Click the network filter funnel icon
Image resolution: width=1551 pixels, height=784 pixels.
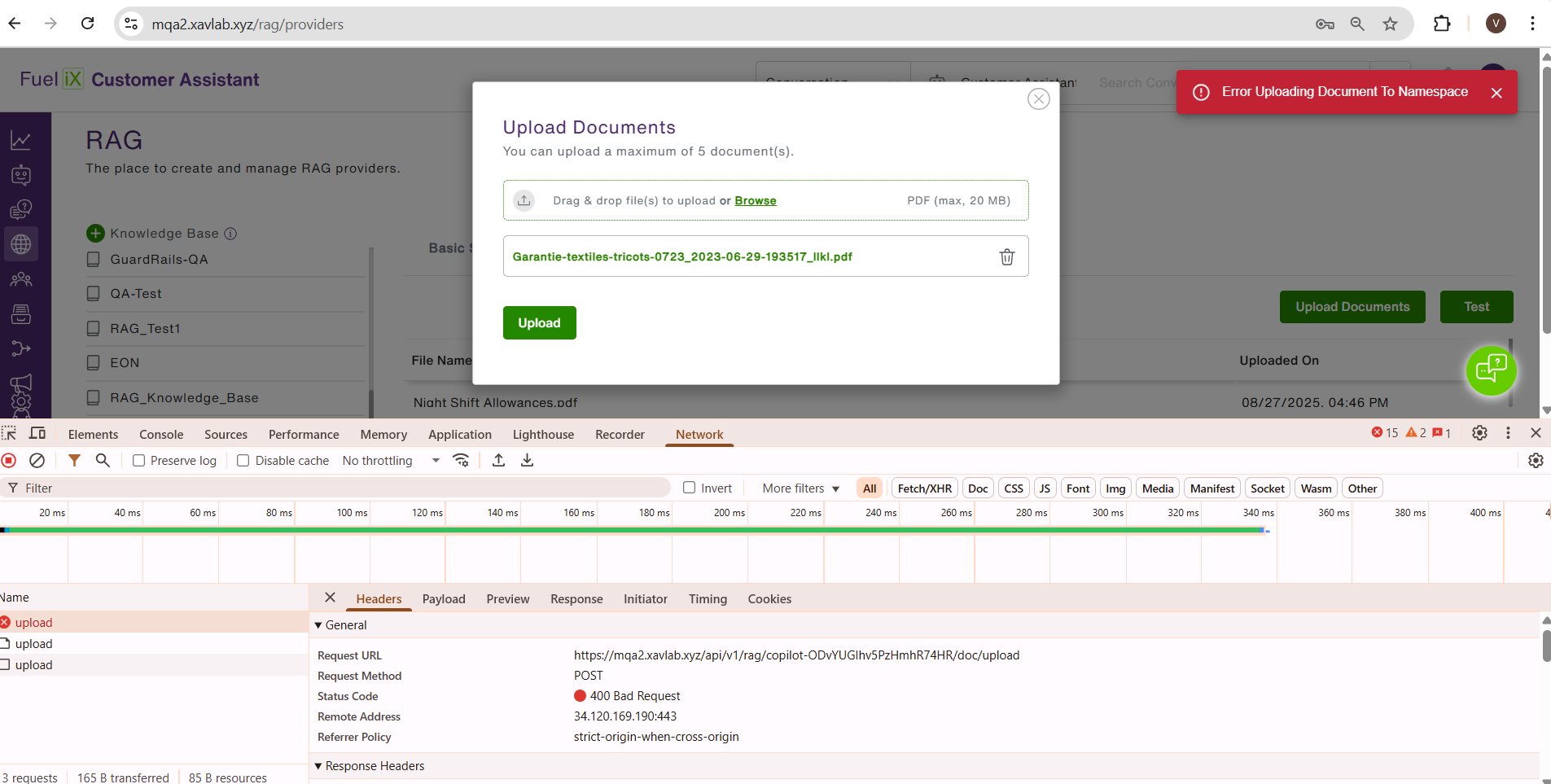(x=74, y=461)
